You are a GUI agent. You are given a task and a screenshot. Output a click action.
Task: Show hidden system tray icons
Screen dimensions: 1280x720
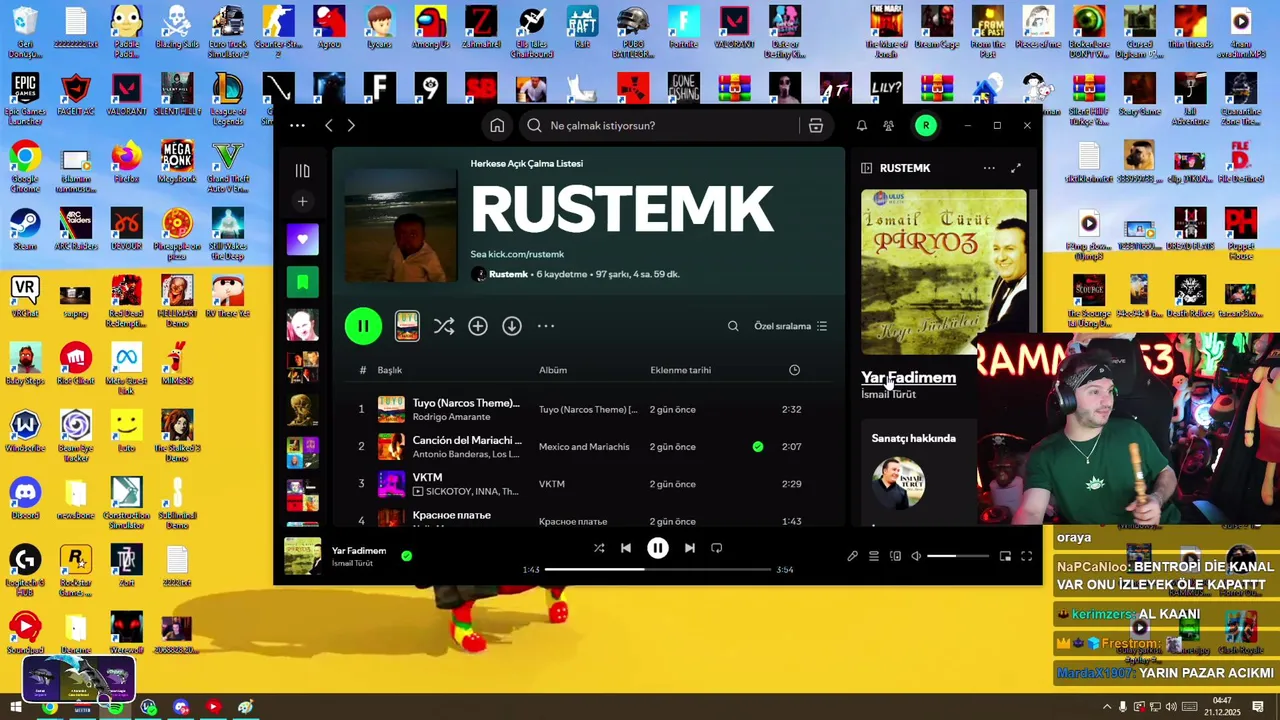pyautogui.click(x=1106, y=707)
